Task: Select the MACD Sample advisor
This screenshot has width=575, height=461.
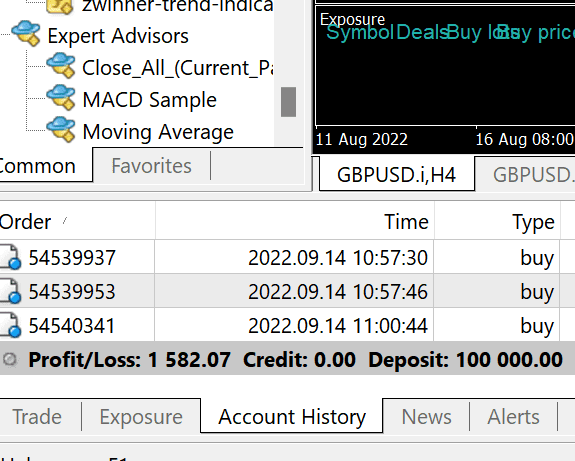Action: pos(150,100)
